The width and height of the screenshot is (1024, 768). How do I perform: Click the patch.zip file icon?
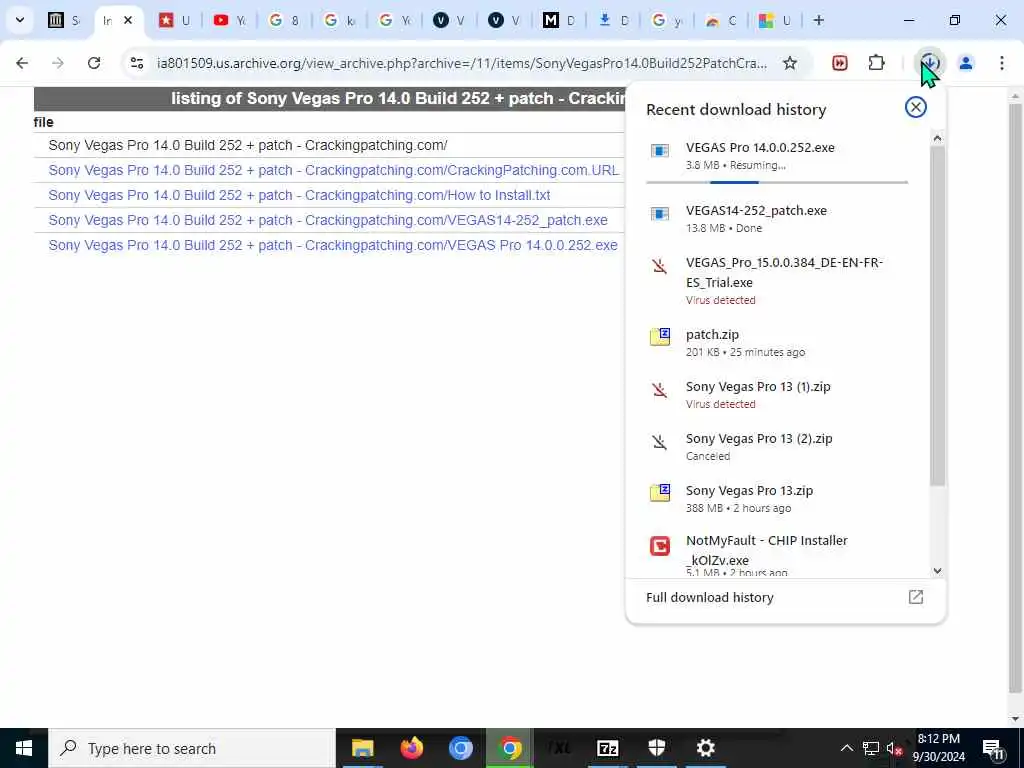pos(660,336)
